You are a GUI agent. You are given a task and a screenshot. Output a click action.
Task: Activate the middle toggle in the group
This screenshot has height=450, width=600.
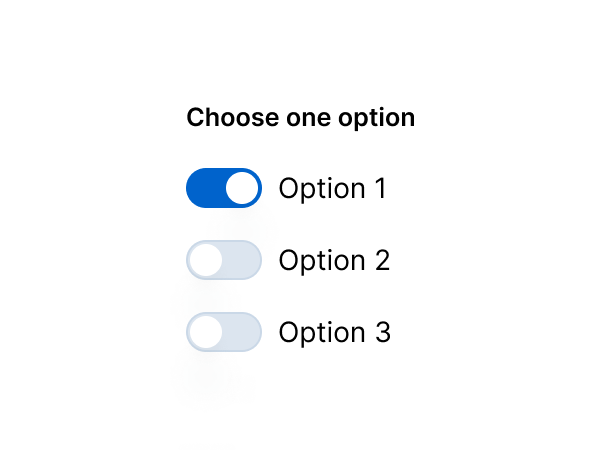pyautogui.click(x=224, y=260)
